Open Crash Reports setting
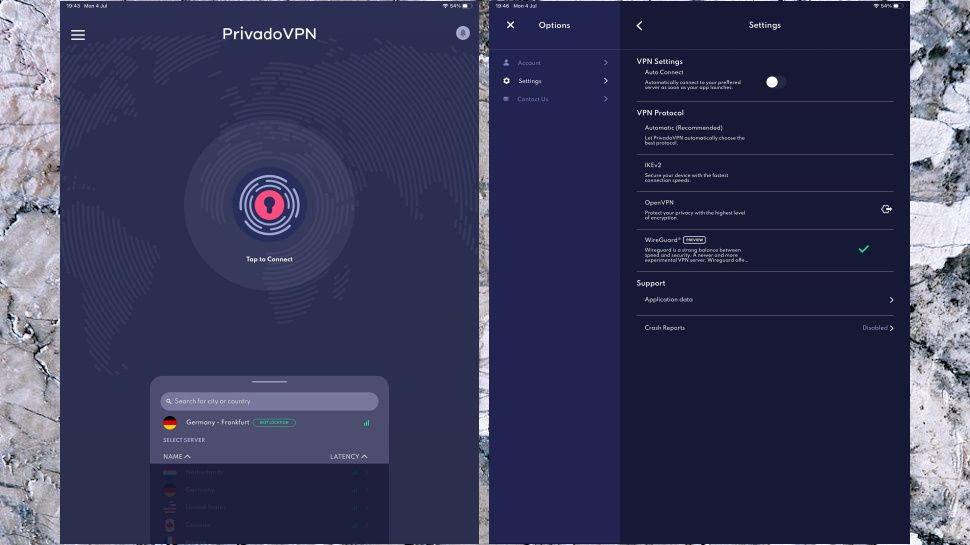970x545 pixels. tap(765, 328)
